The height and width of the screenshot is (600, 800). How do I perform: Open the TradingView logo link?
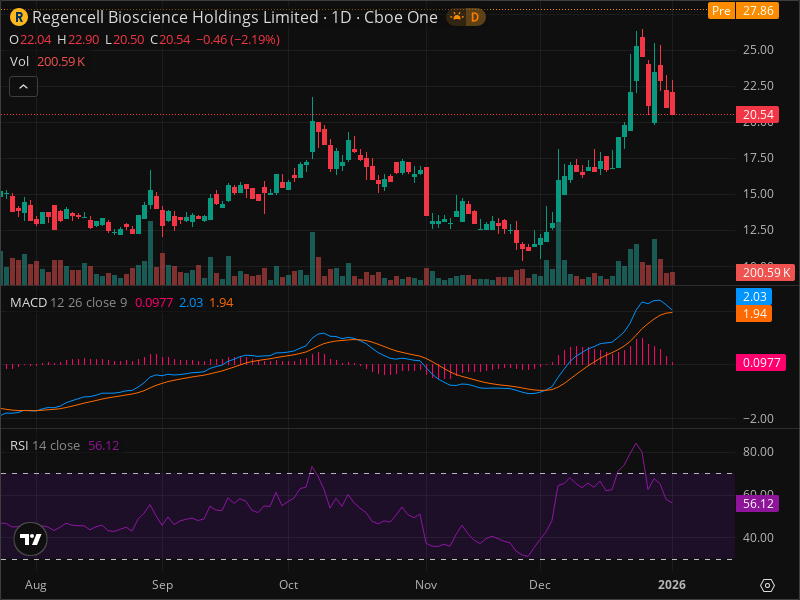click(x=31, y=539)
